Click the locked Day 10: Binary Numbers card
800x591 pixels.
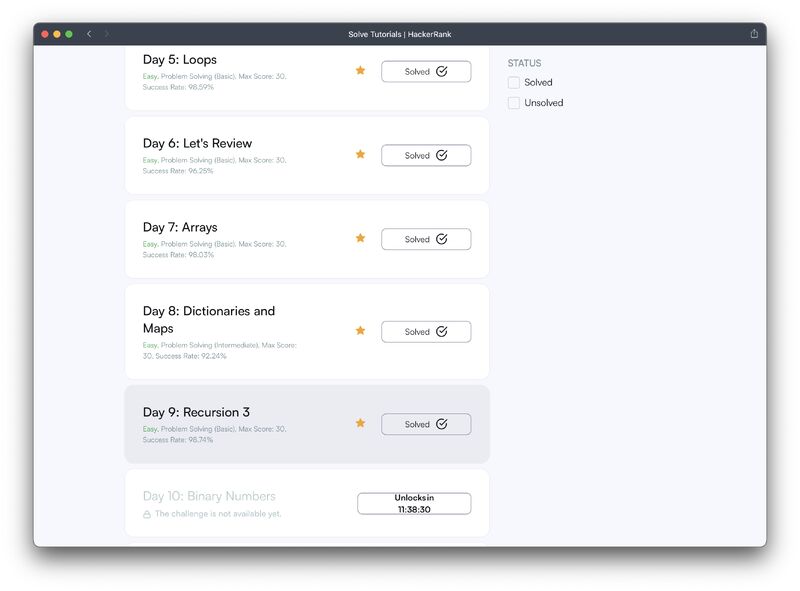[307, 503]
